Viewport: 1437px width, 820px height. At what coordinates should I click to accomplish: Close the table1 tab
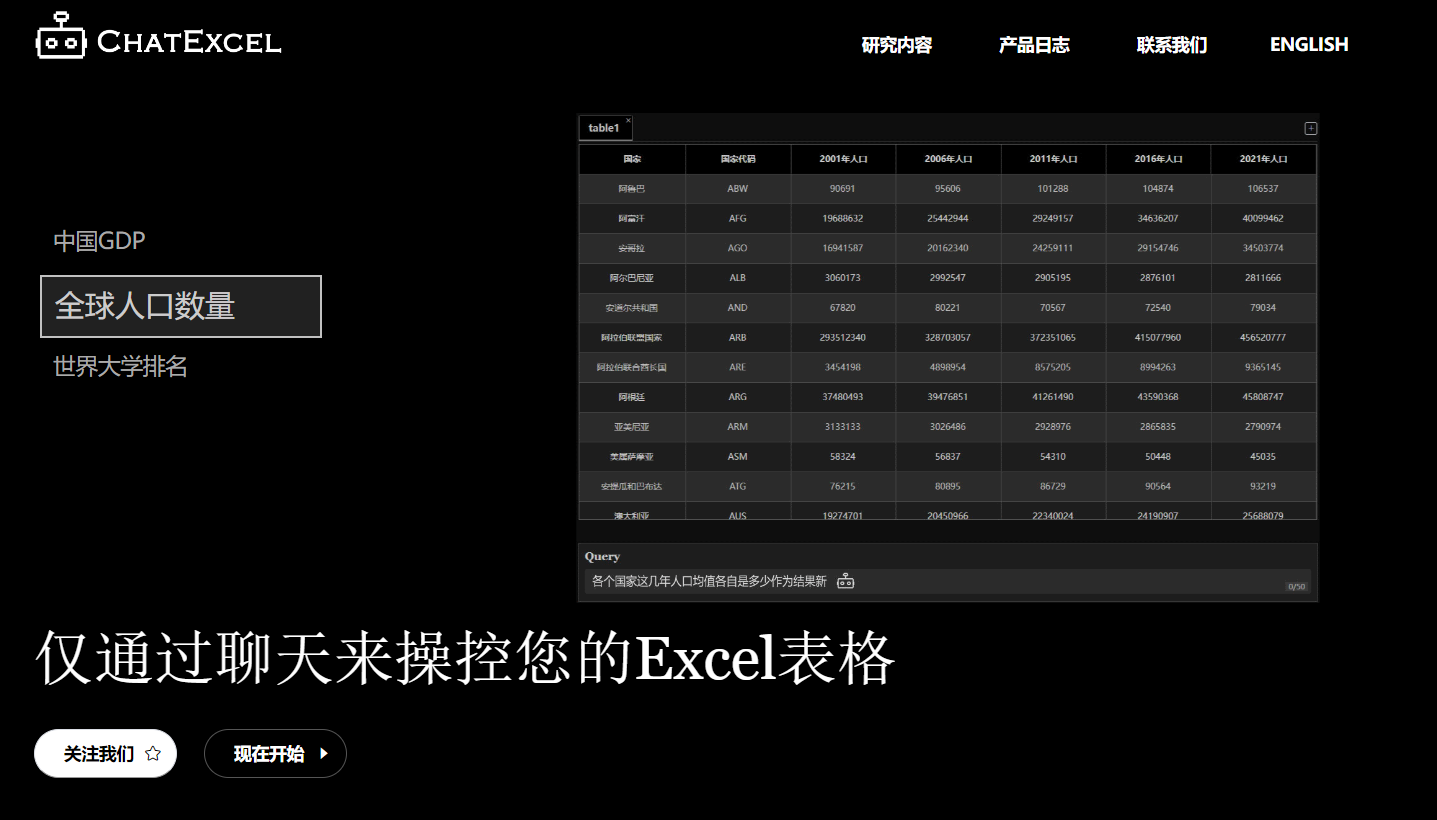tap(628, 120)
